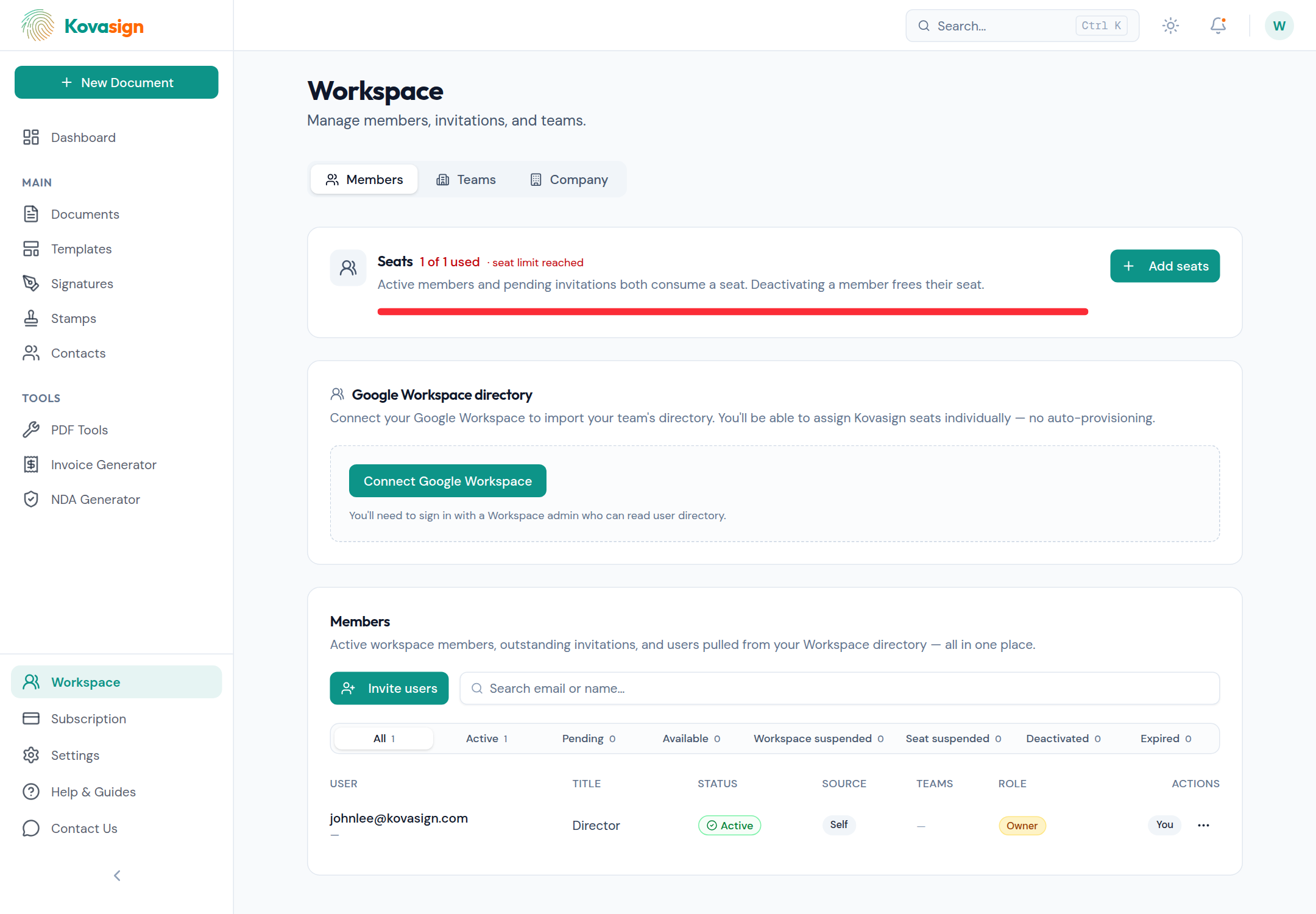Collapse the sidebar with the chevron
This screenshot has height=914, width=1316.
point(117,876)
